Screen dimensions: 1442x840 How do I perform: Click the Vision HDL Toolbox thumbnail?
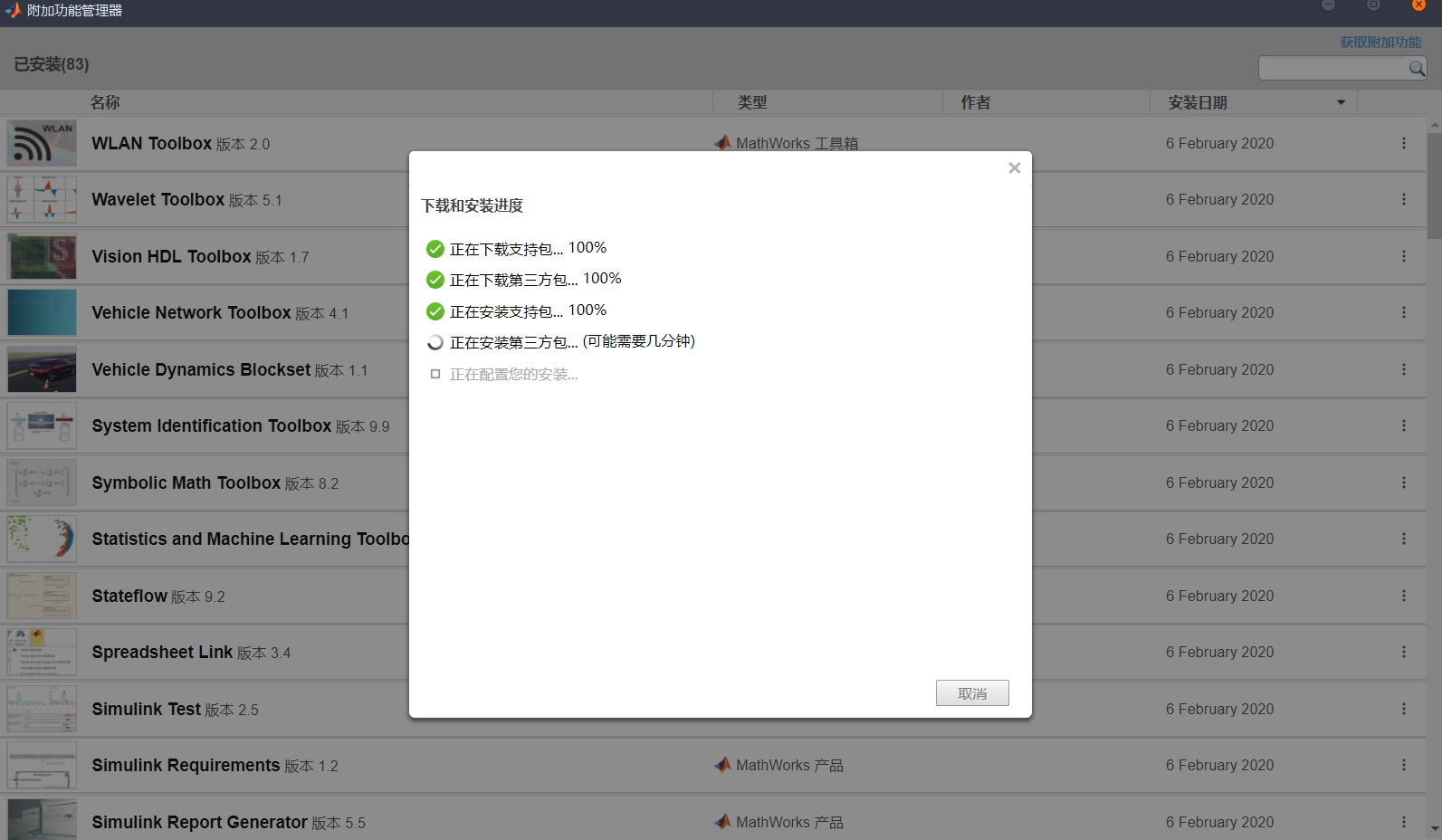pos(42,257)
